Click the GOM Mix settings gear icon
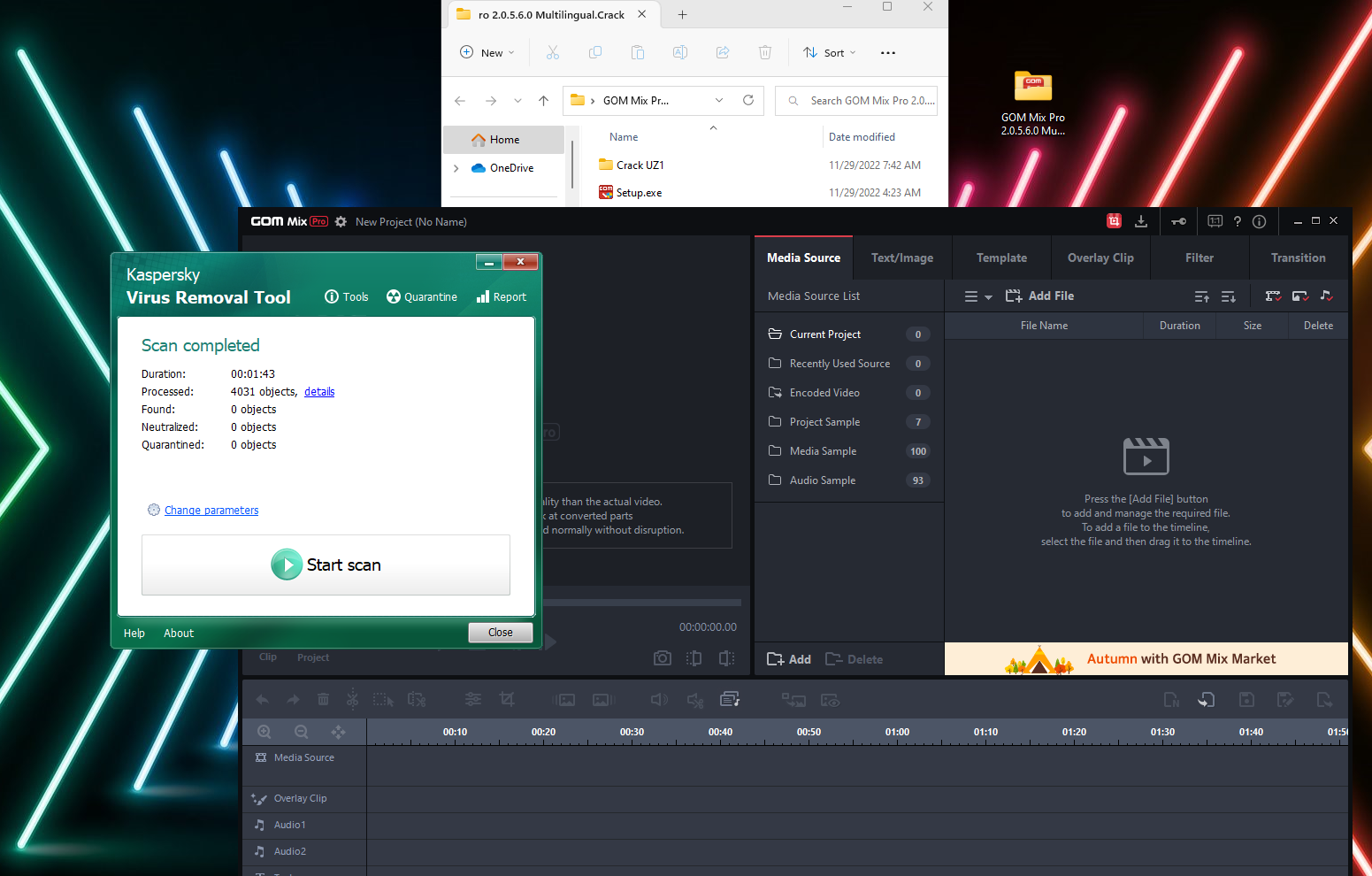The width and height of the screenshot is (1372, 876). 341,222
